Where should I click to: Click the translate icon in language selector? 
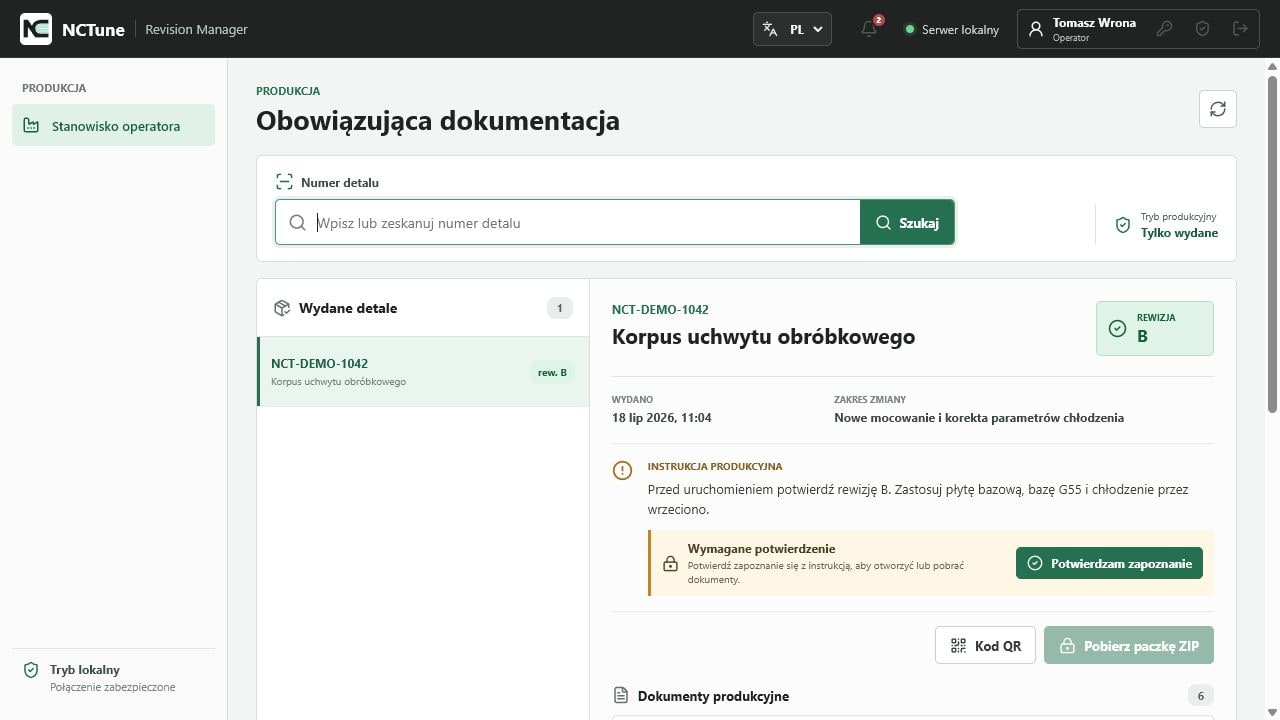click(770, 29)
